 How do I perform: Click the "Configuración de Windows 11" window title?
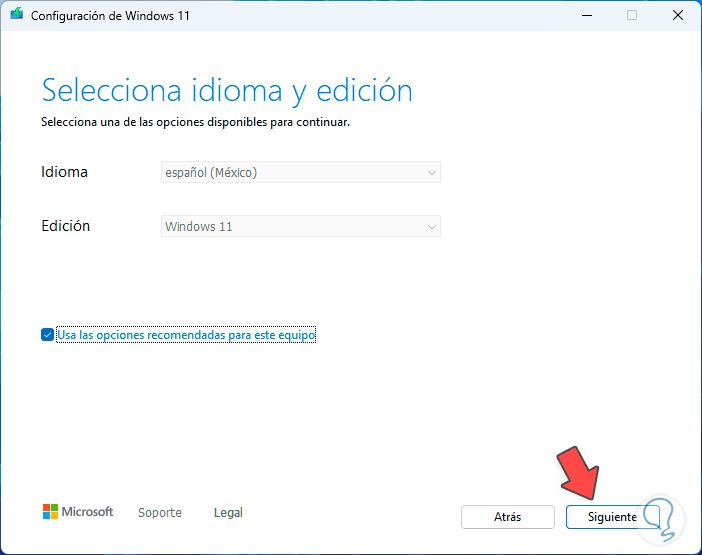coord(110,16)
